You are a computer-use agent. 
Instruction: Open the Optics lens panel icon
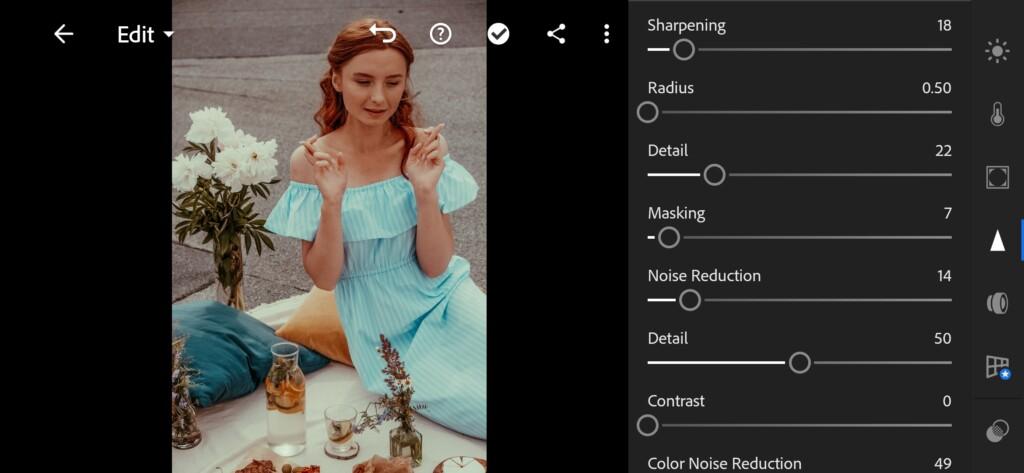pos(997,303)
